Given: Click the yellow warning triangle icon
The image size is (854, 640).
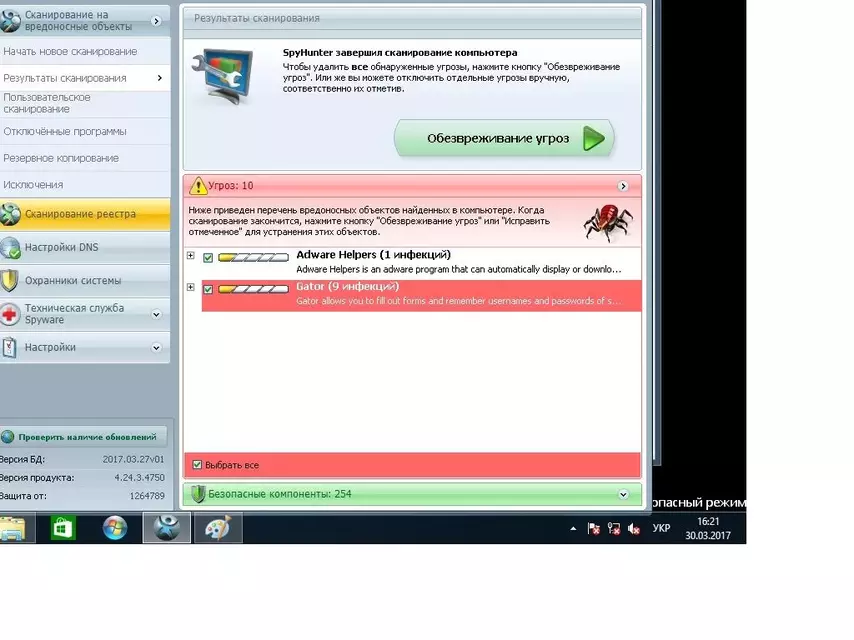Looking at the screenshot, I should coord(198,186).
